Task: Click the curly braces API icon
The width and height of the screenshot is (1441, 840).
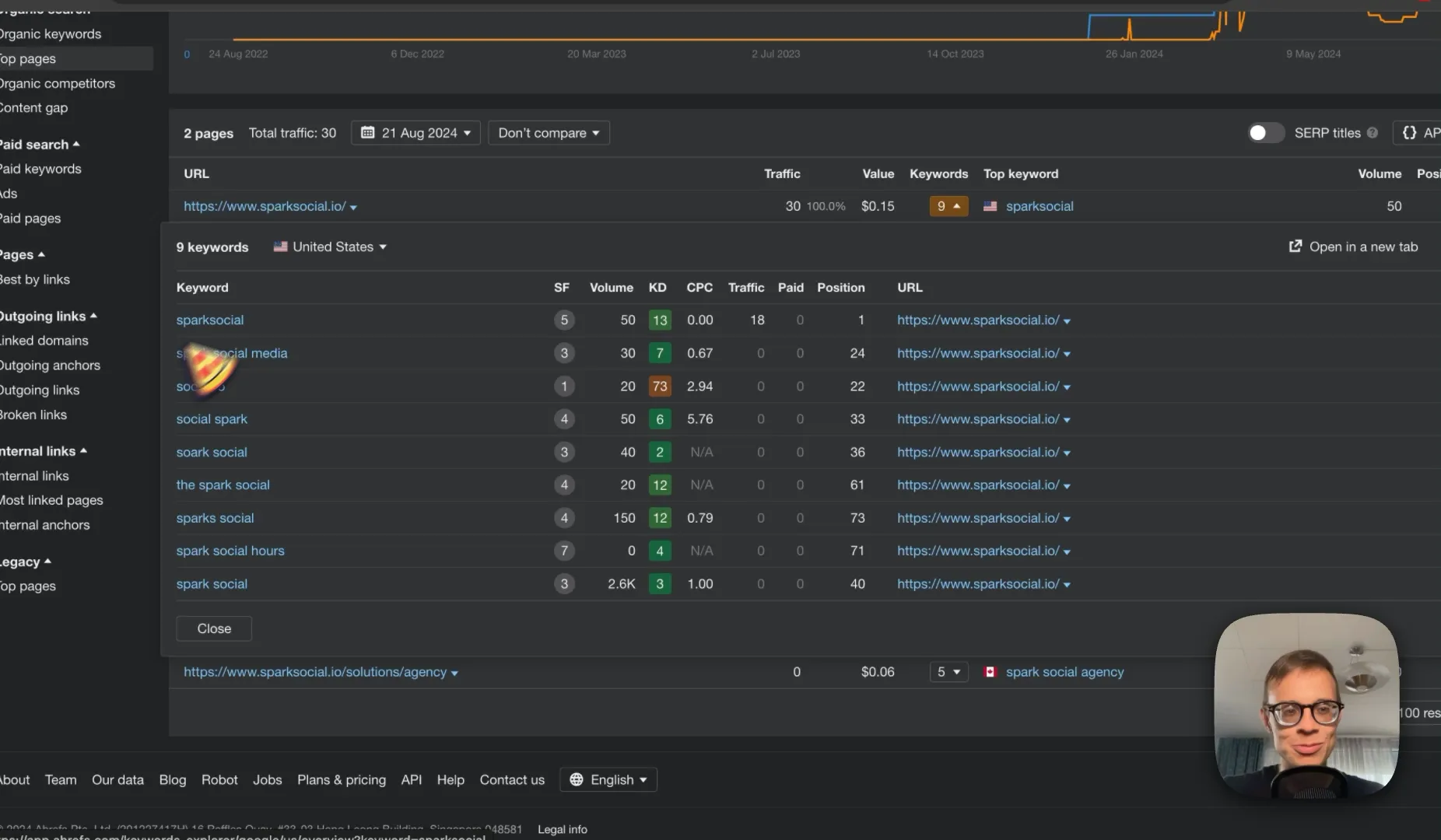Action: tap(1409, 133)
